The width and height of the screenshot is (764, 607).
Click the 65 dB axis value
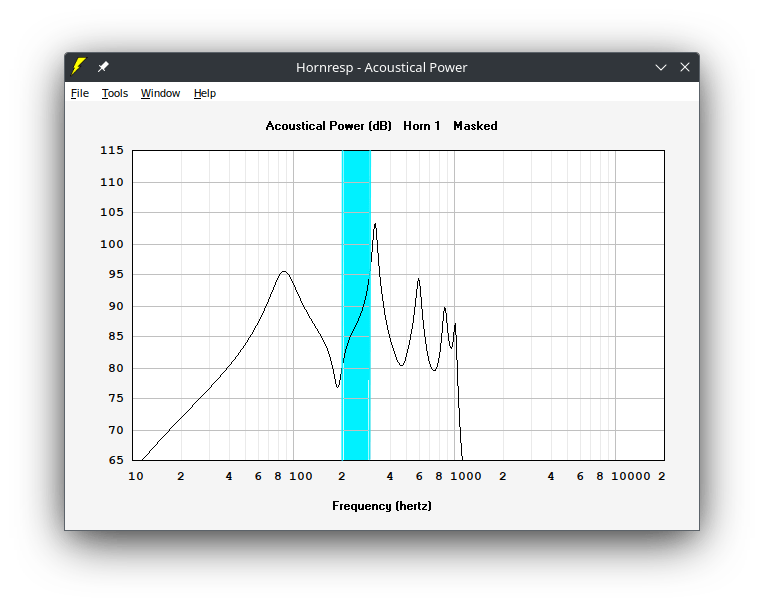(x=116, y=460)
